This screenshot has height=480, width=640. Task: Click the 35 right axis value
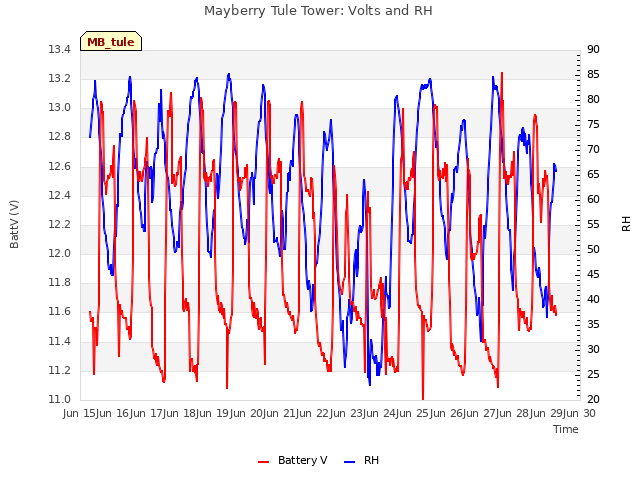(593, 325)
